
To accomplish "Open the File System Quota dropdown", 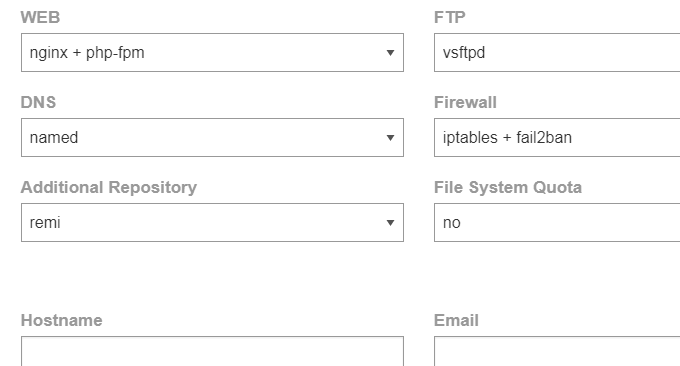I will (x=557, y=222).
